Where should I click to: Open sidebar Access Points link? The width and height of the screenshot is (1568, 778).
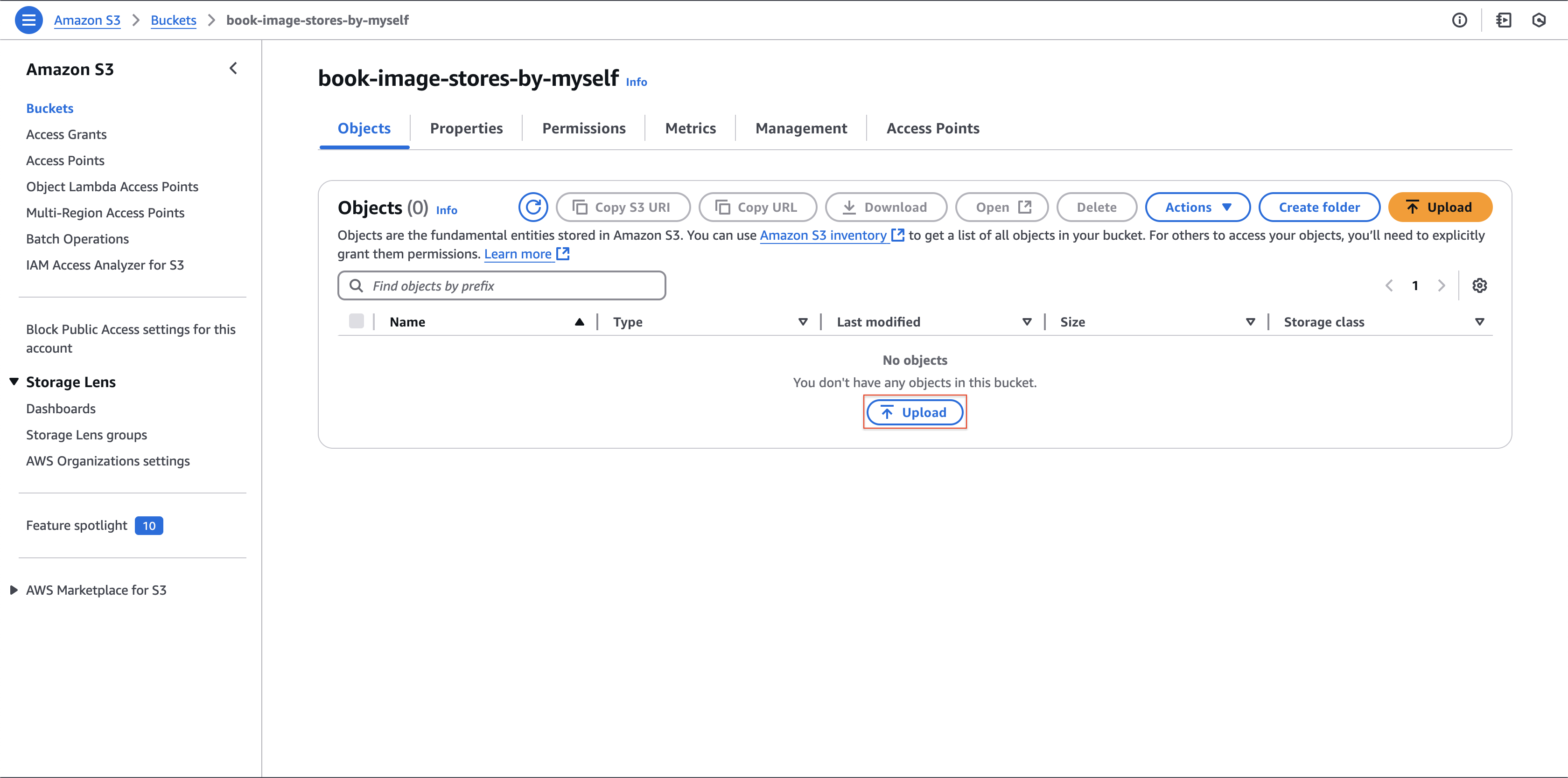pyautogui.click(x=65, y=160)
